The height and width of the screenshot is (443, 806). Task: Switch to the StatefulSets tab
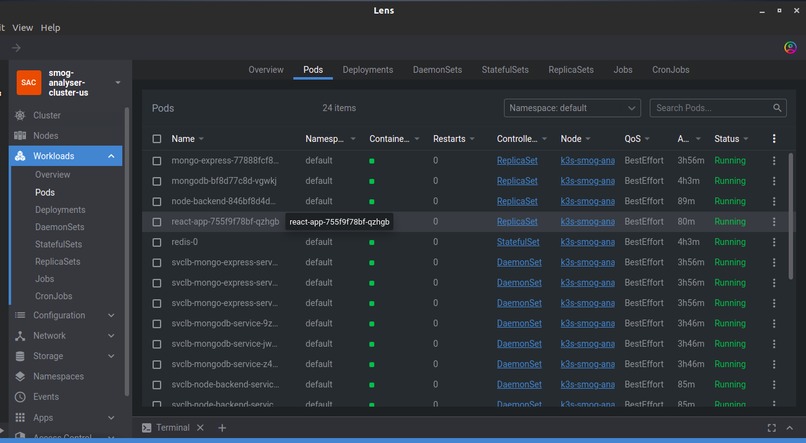505,70
